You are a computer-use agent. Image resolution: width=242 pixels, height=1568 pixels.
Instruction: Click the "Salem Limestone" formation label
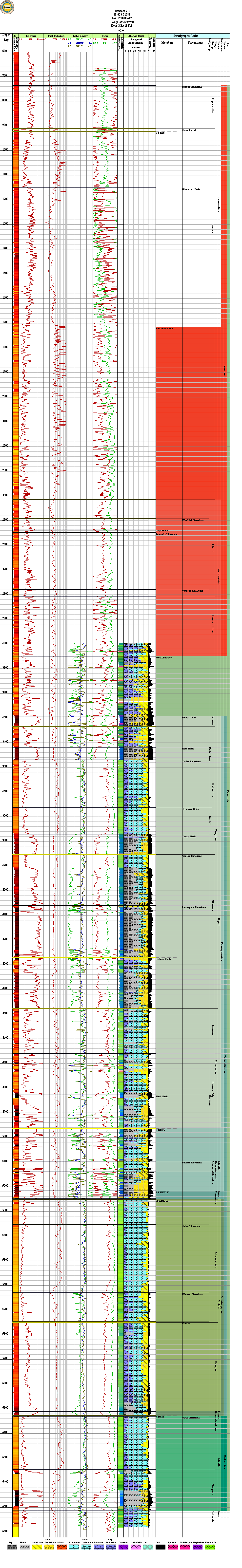coord(191,1226)
